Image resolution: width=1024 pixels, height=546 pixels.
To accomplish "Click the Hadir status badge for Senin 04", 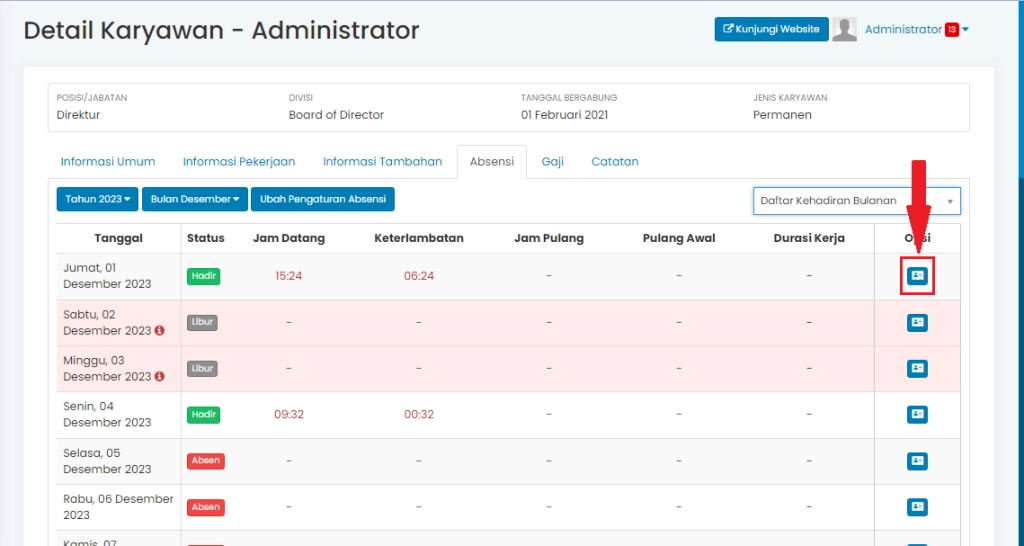I will [204, 415].
